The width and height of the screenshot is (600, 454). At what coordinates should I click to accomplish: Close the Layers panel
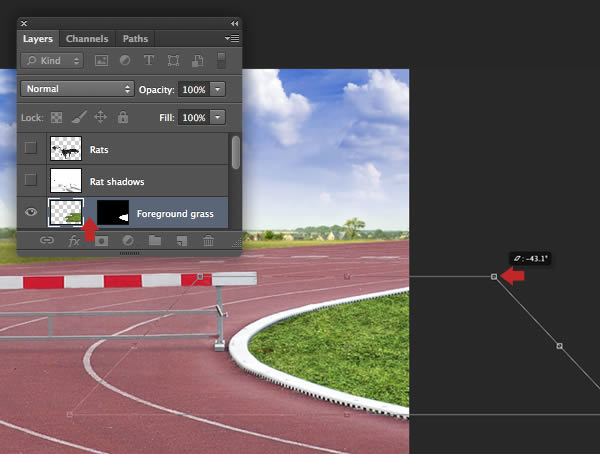pyautogui.click(x=24, y=23)
